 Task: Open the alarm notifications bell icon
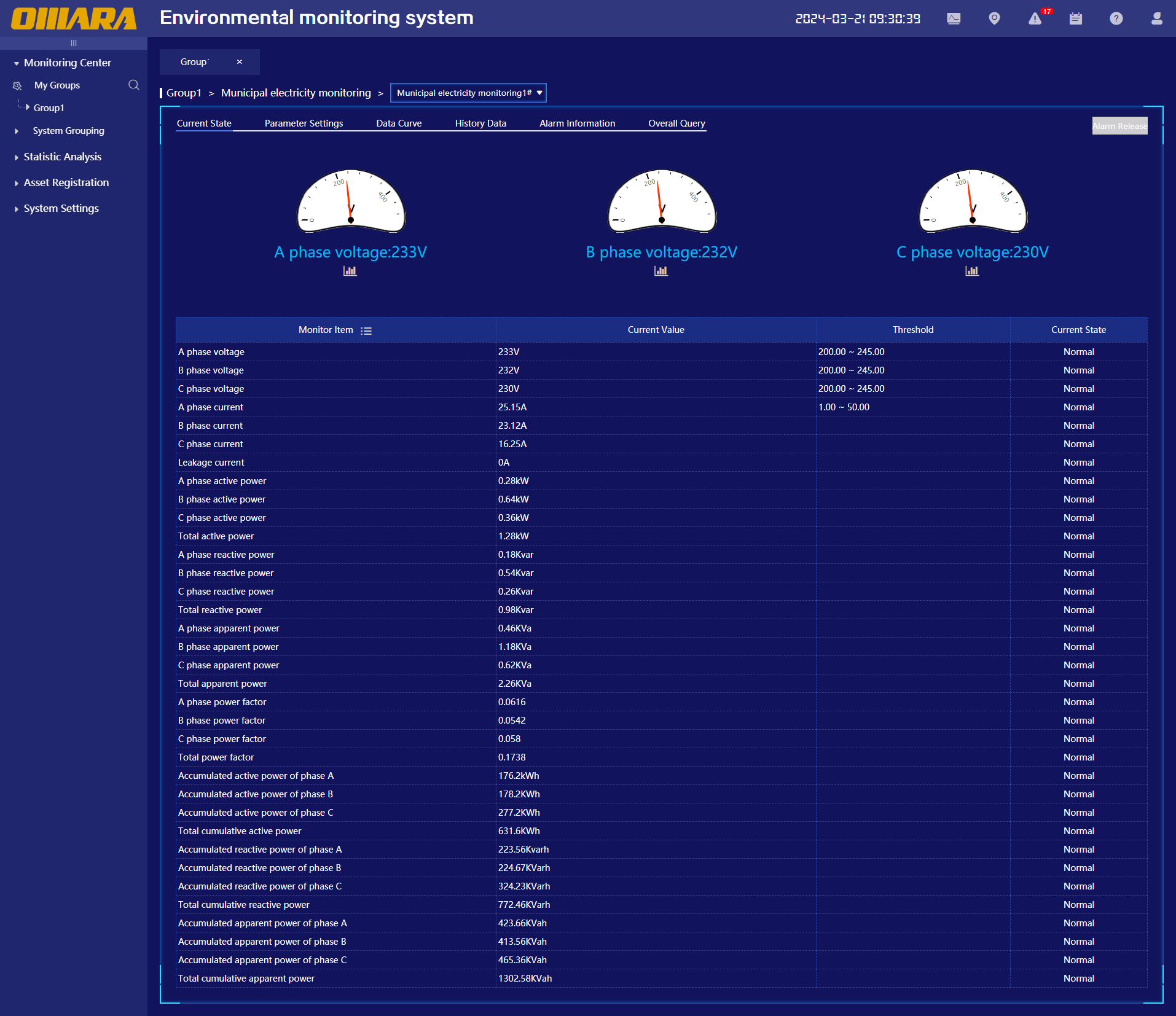click(x=1035, y=19)
